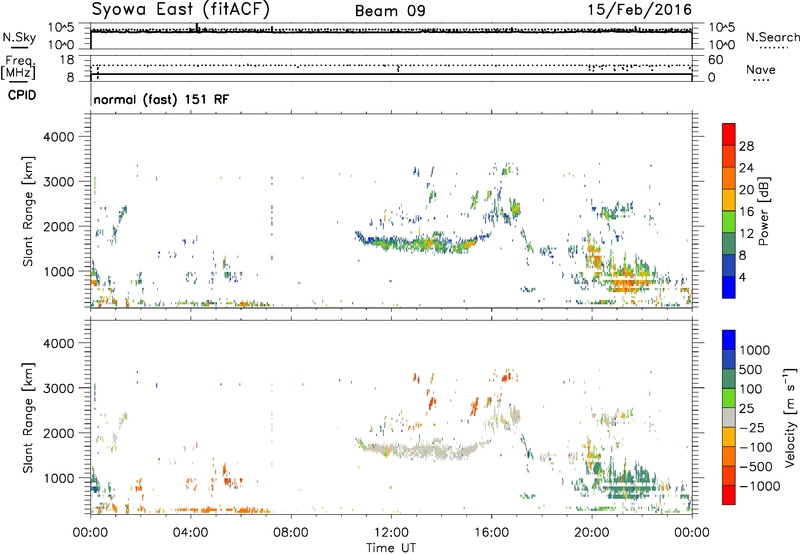Click the "-500" label on the Velocity colorbar

coord(756,466)
